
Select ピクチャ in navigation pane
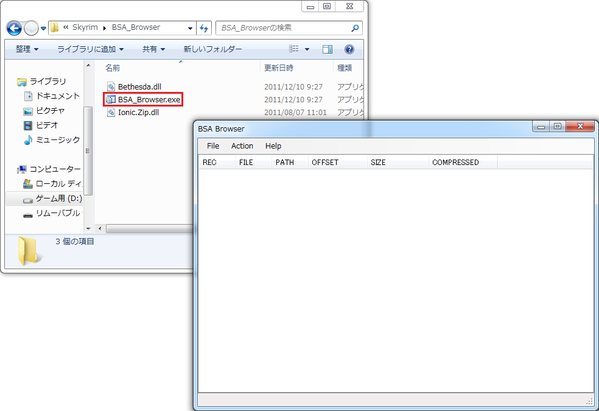pos(44,111)
